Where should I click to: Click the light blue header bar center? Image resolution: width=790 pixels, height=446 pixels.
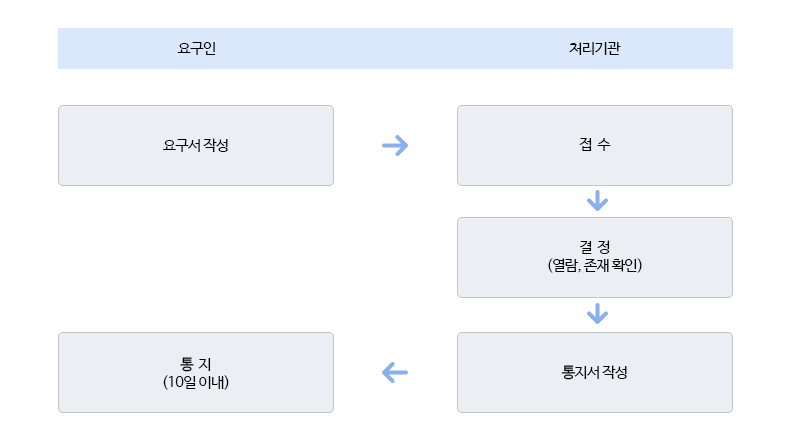[396, 48]
